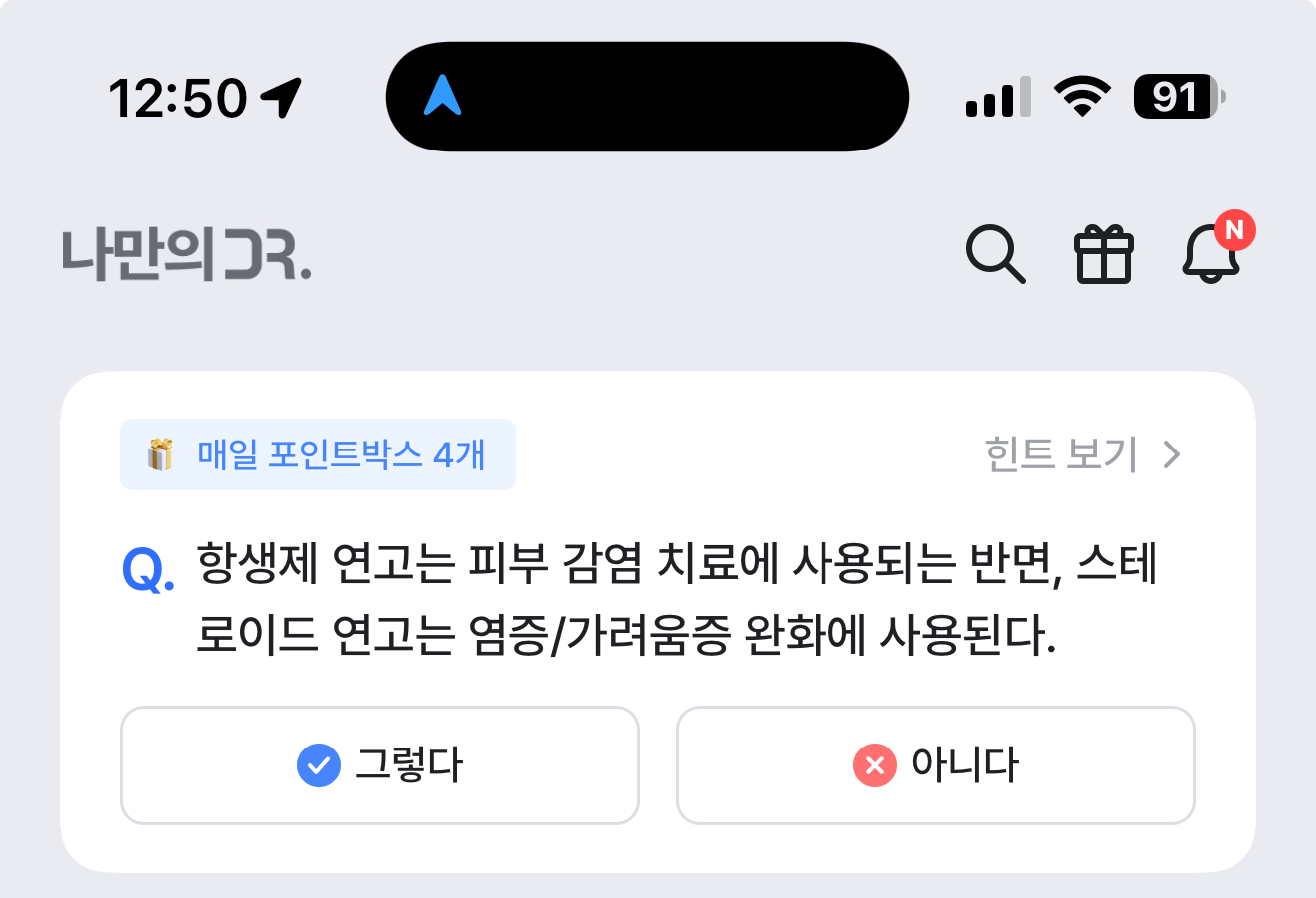Select 아니다 as the quiz answer
The width and height of the screenshot is (1316, 898).
(935, 765)
